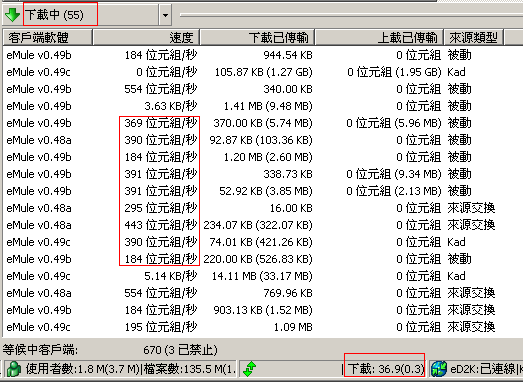Screen dimensions: 523x382
Task: Click the green up/down transfer arrows icon
Action: click(x=249, y=369)
